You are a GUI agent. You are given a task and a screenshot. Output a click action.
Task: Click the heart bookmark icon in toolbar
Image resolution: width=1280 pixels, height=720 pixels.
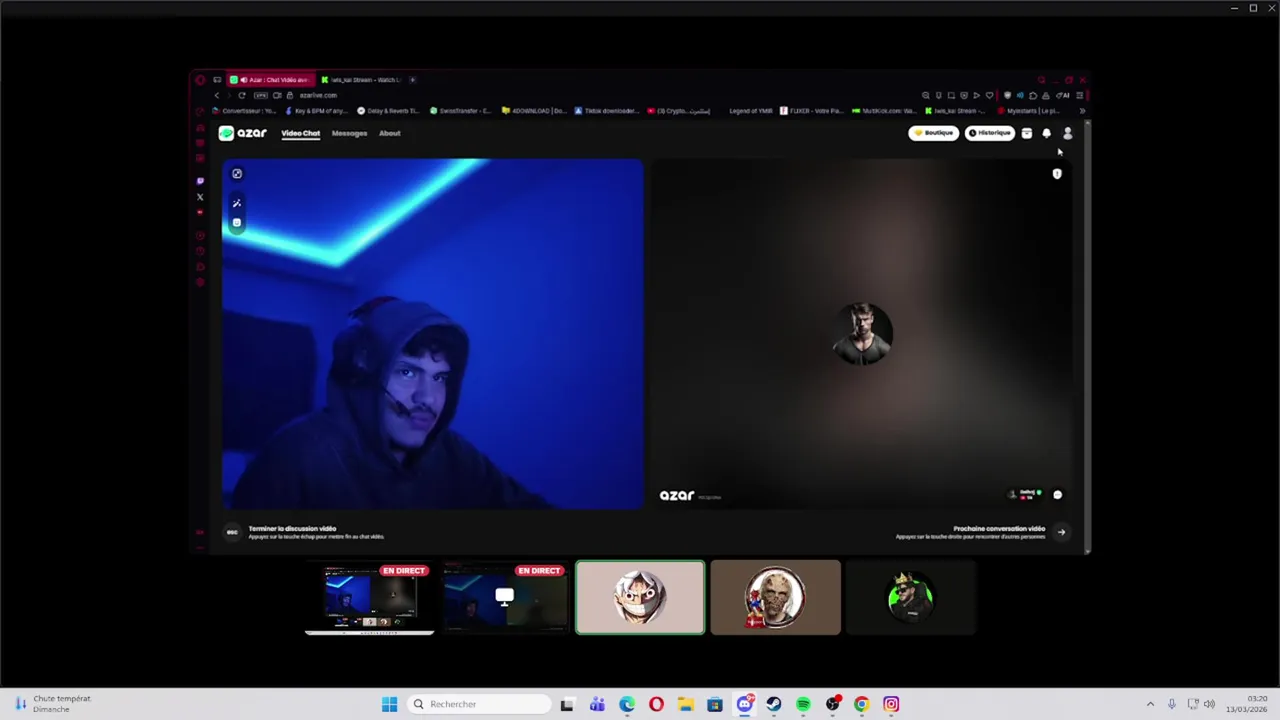tap(990, 95)
